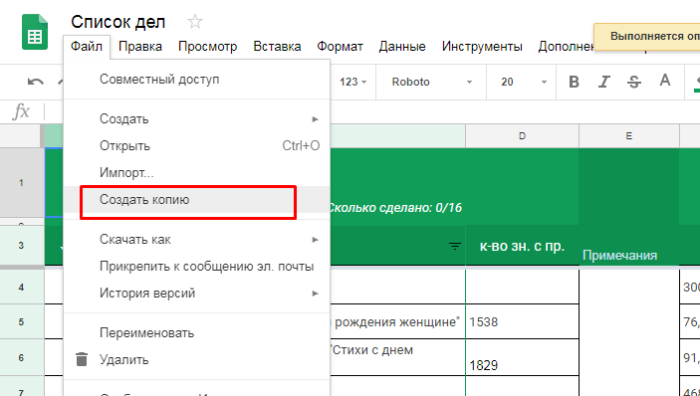Select column E header
Image resolution: width=700 pixels, height=396 pixels.
629,136
